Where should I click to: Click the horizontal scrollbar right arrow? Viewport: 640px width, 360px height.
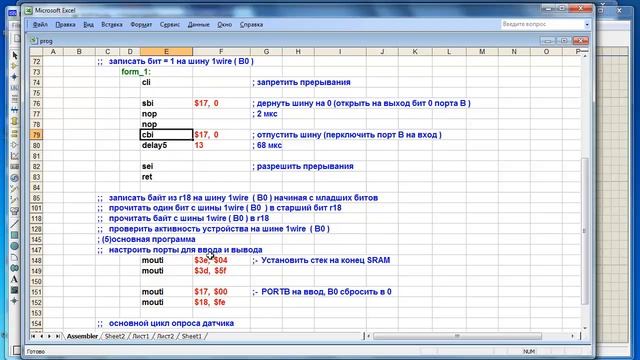[572, 336]
